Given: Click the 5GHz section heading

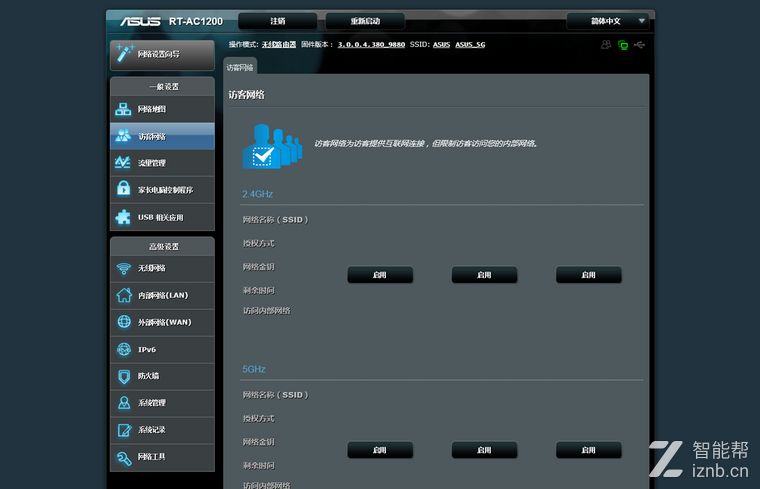Looking at the screenshot, I should [253, 369].
